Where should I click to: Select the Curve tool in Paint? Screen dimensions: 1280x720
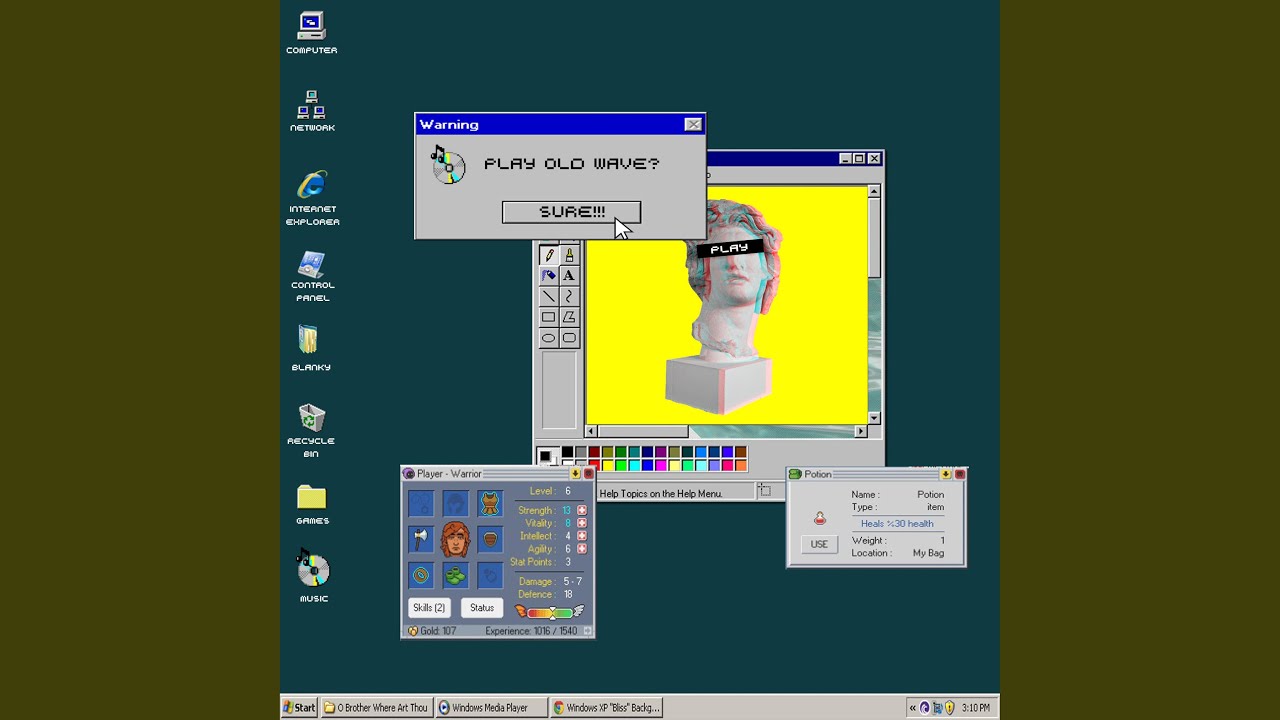point(569,296)
